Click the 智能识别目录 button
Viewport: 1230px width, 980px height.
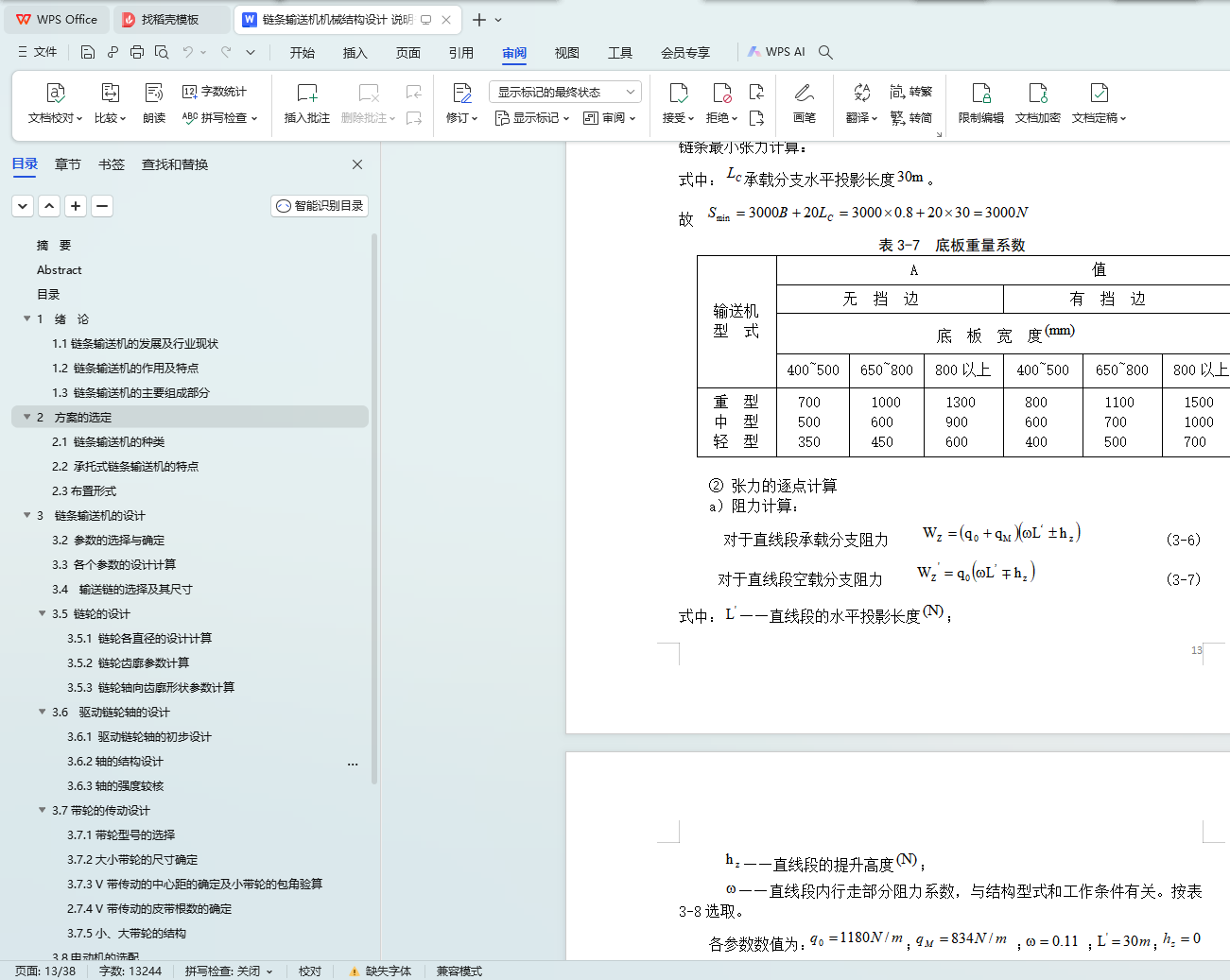pos(320,205)
